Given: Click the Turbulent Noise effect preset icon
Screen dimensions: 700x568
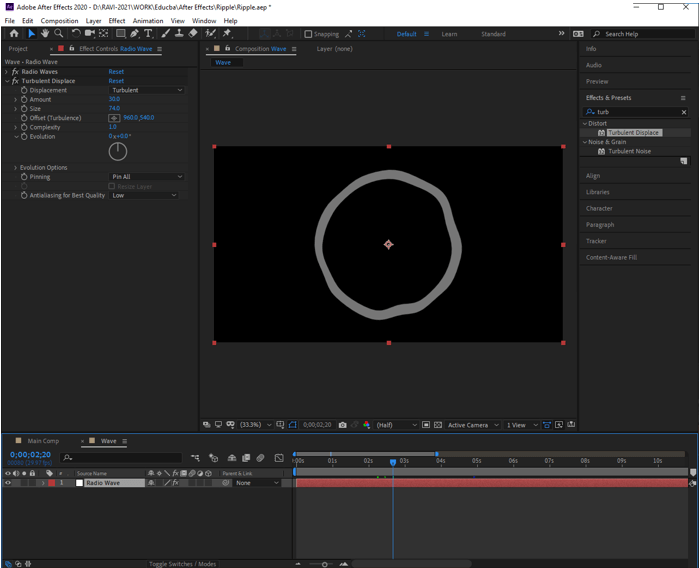Looking at the screenshot, I should pyautogui.click(x=601, y=151).
